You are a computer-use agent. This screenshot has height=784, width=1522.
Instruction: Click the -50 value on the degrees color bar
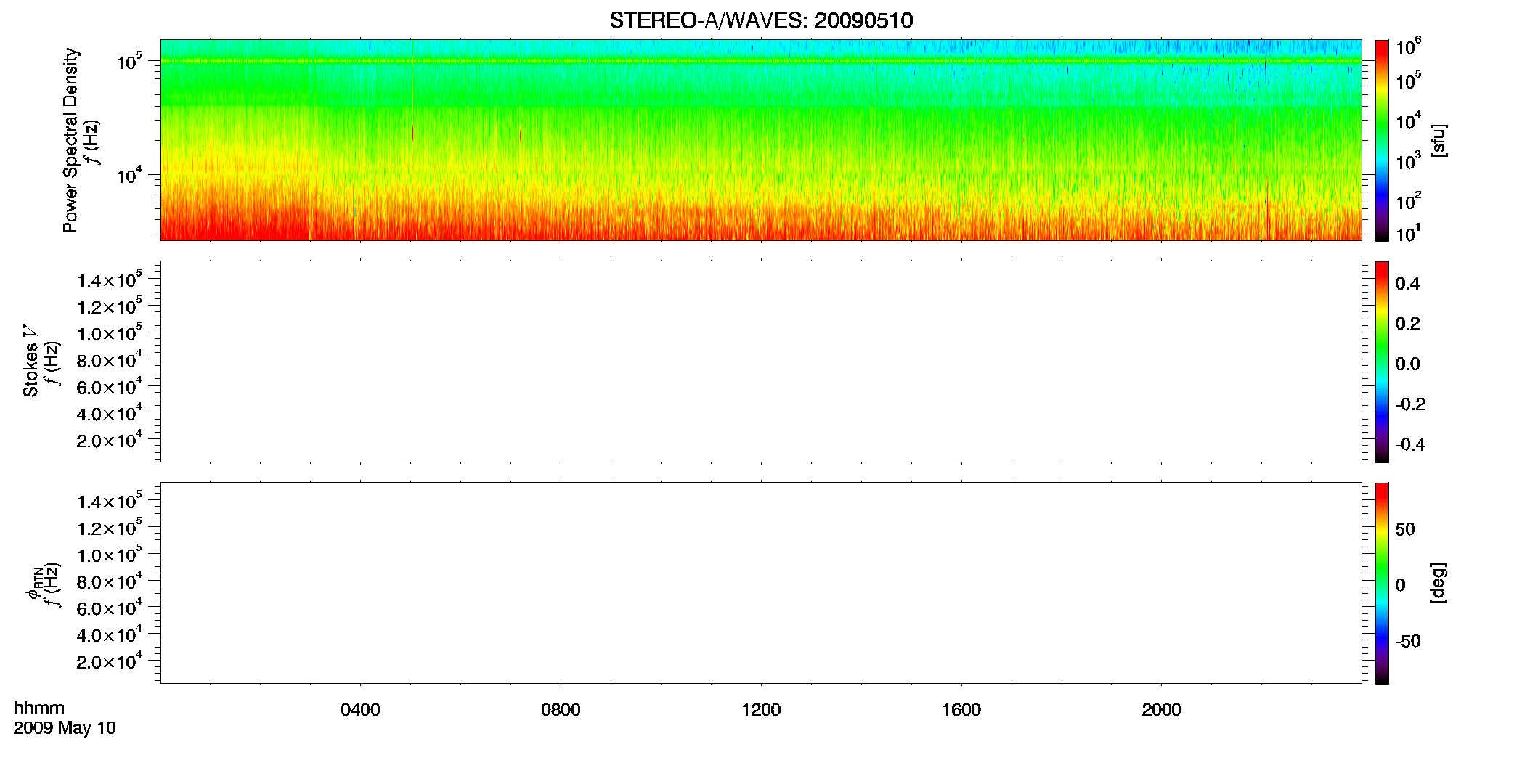tap(1407, 641)
